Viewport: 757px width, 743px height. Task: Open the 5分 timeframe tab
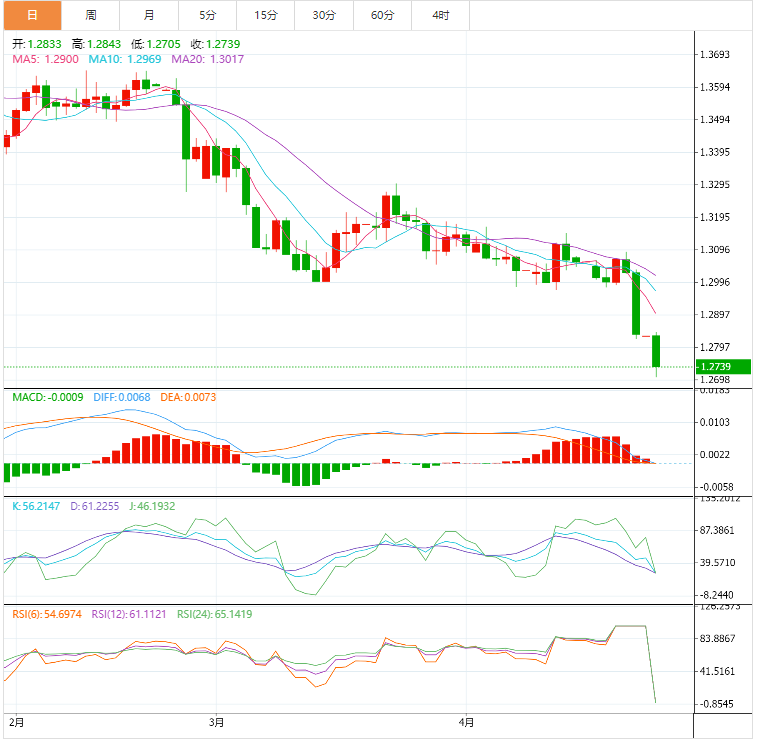(207, 15)
